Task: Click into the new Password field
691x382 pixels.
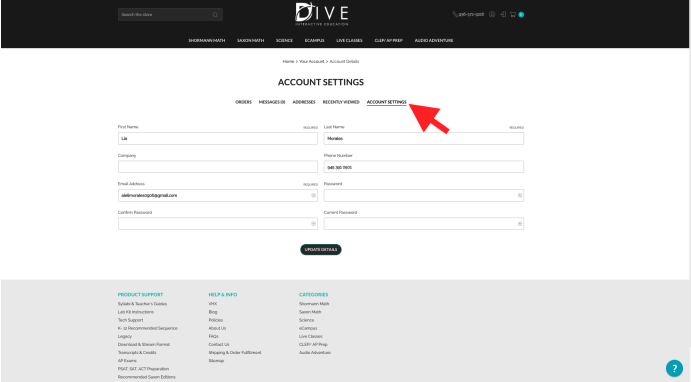Action: (424, 195)
